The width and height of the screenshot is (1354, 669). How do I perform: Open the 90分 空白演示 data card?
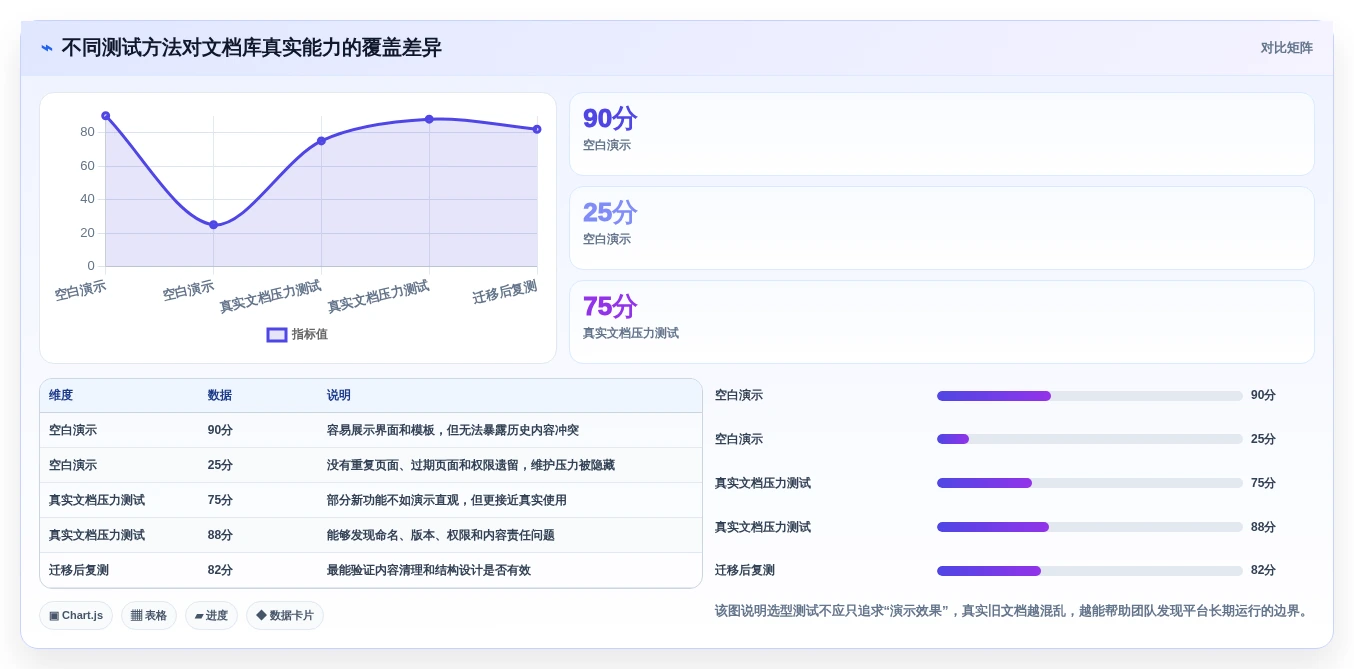coord(941,134)
